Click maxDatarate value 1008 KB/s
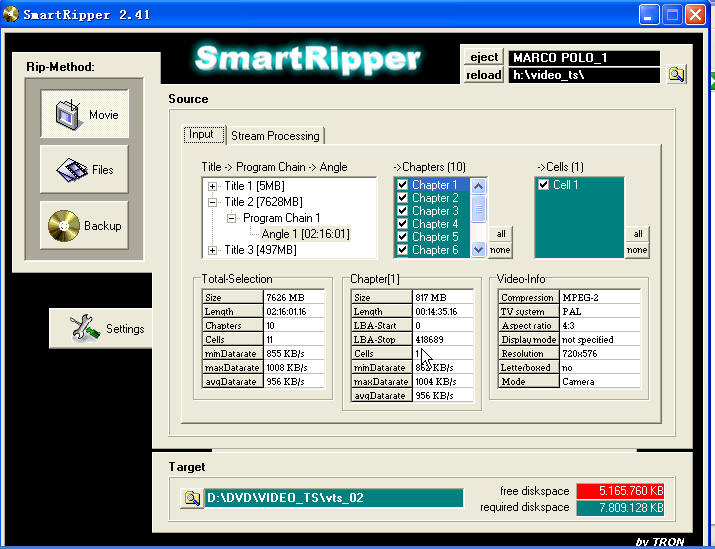The image size is (715, 549). point(294,368)
